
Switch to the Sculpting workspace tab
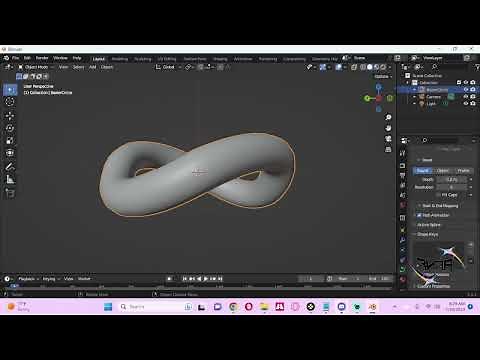coord(143,59)
